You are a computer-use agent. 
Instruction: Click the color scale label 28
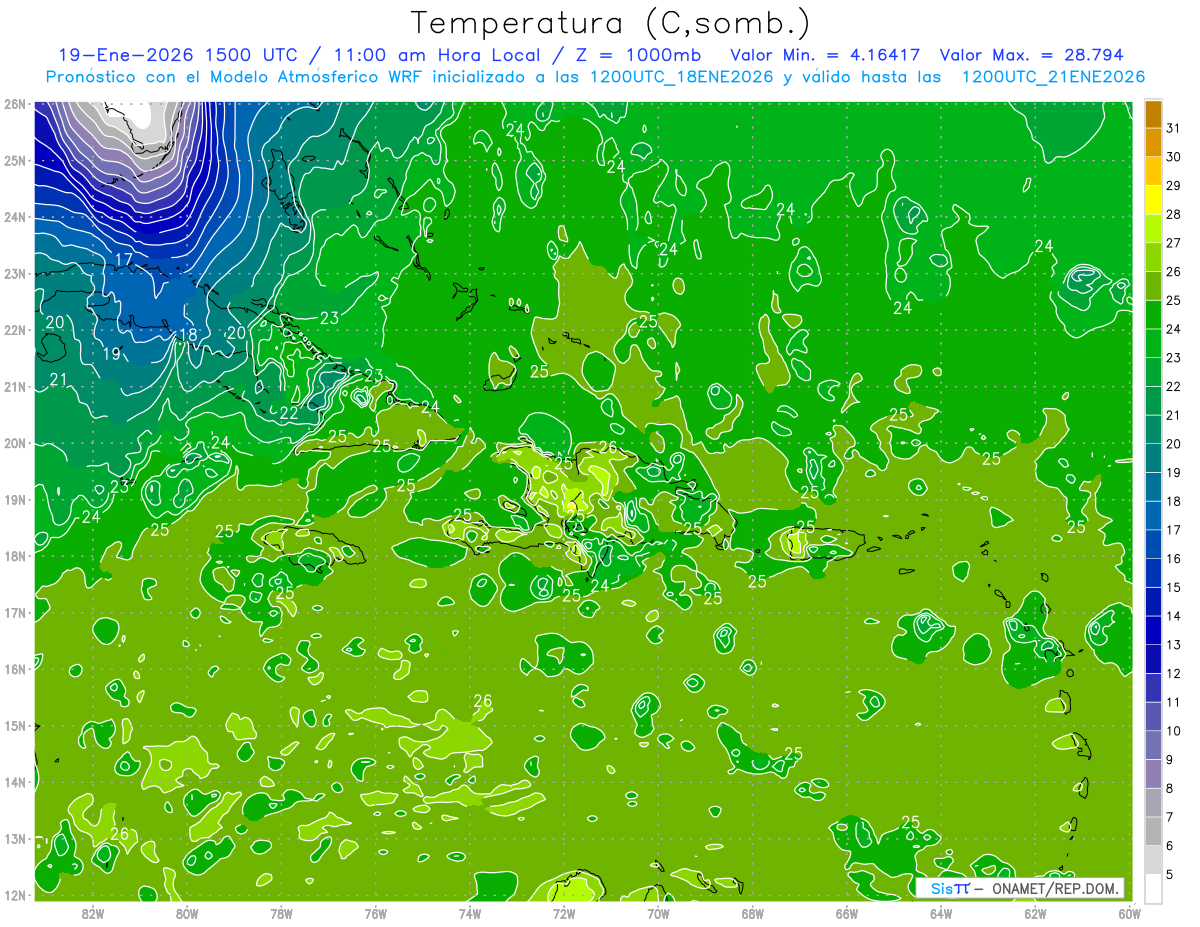point(1173,214)
